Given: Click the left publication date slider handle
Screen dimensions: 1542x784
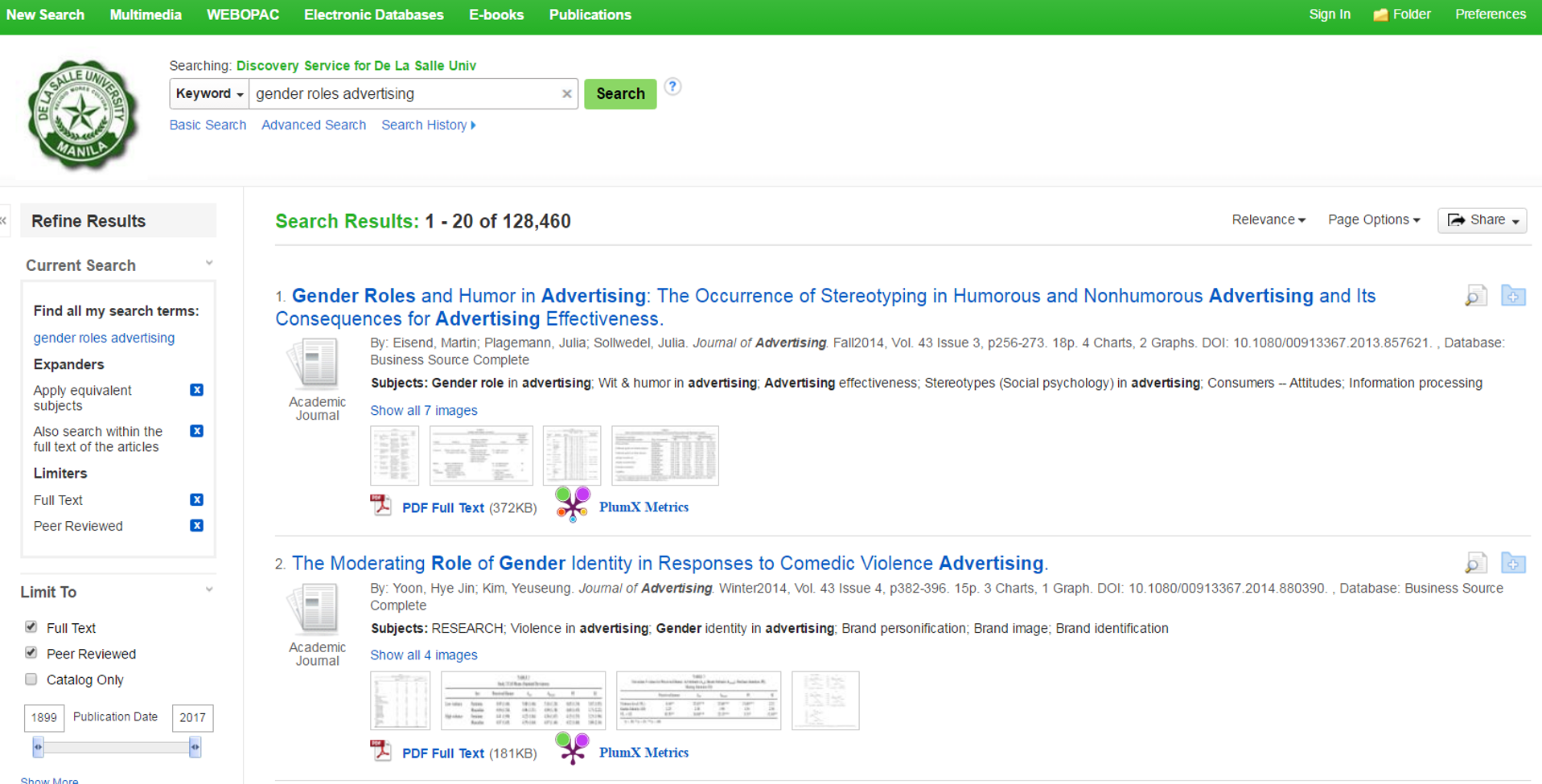Looking at the screenshot, I should point(38,747).
